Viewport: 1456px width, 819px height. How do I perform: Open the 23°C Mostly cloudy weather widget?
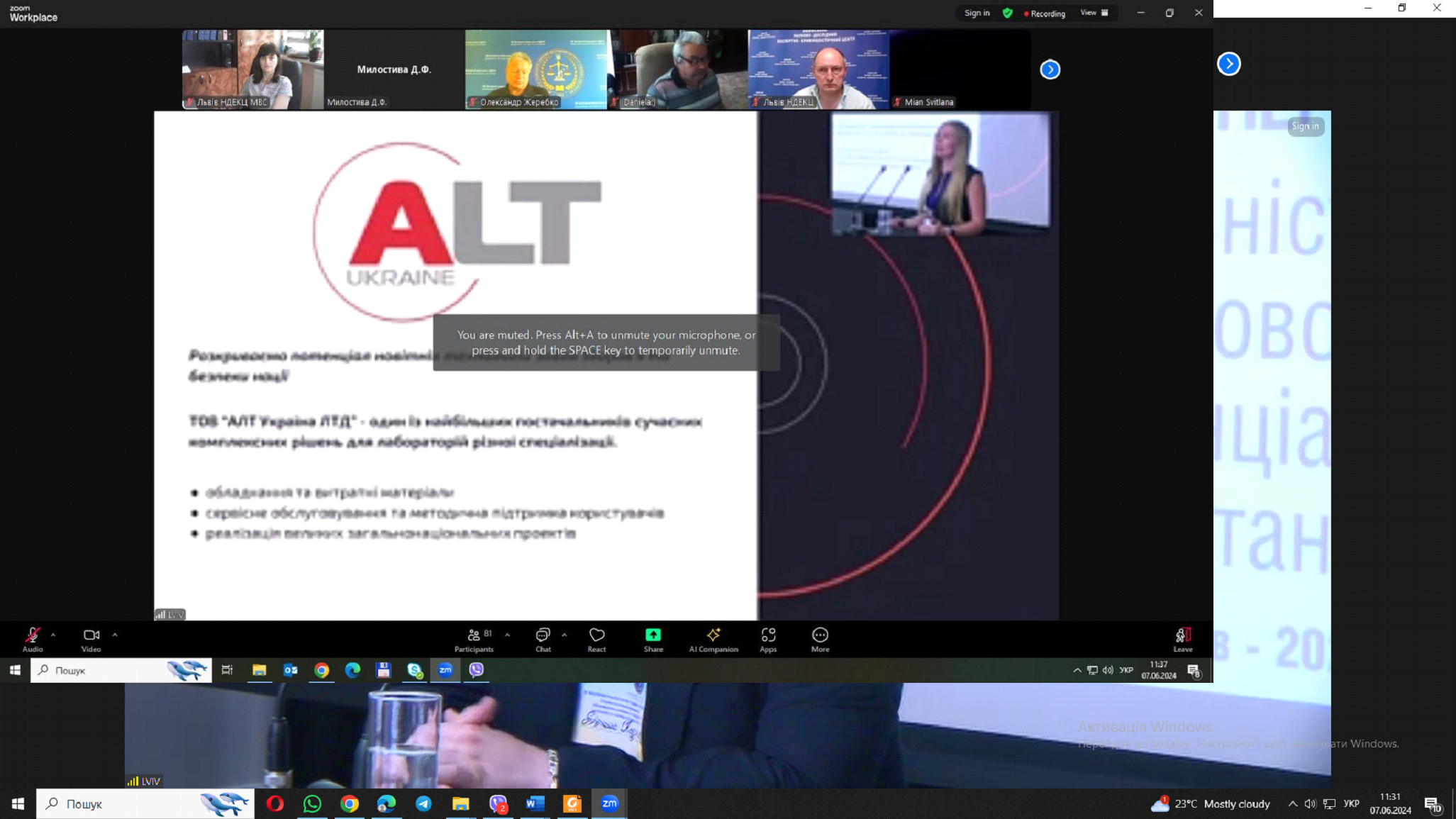pos(1210,803)
